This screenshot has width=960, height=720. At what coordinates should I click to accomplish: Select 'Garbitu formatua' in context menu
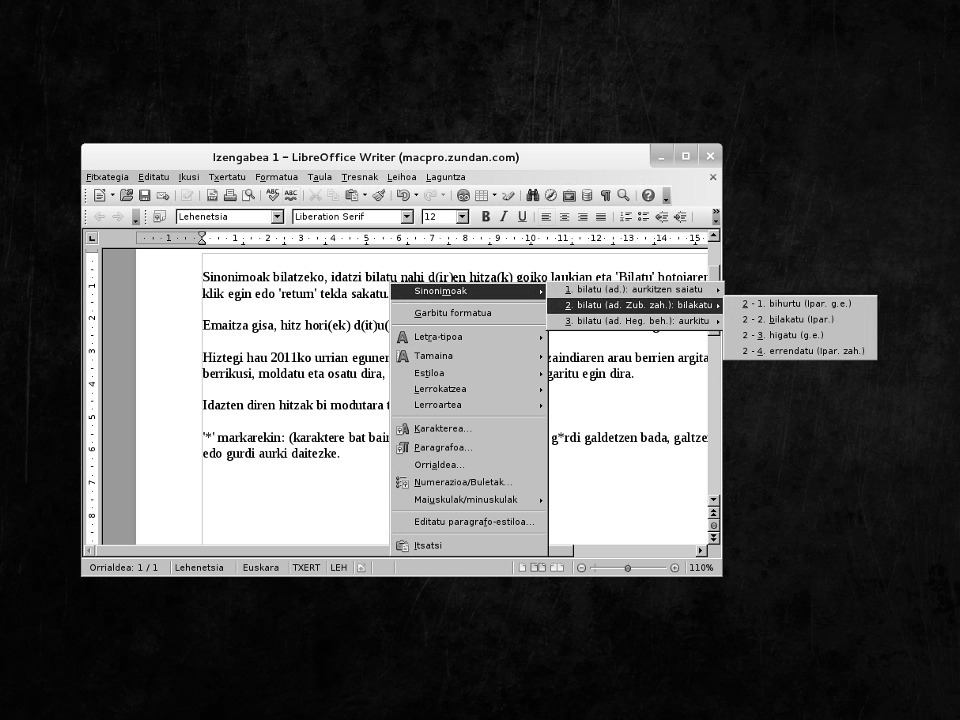(x=453, y=313)
